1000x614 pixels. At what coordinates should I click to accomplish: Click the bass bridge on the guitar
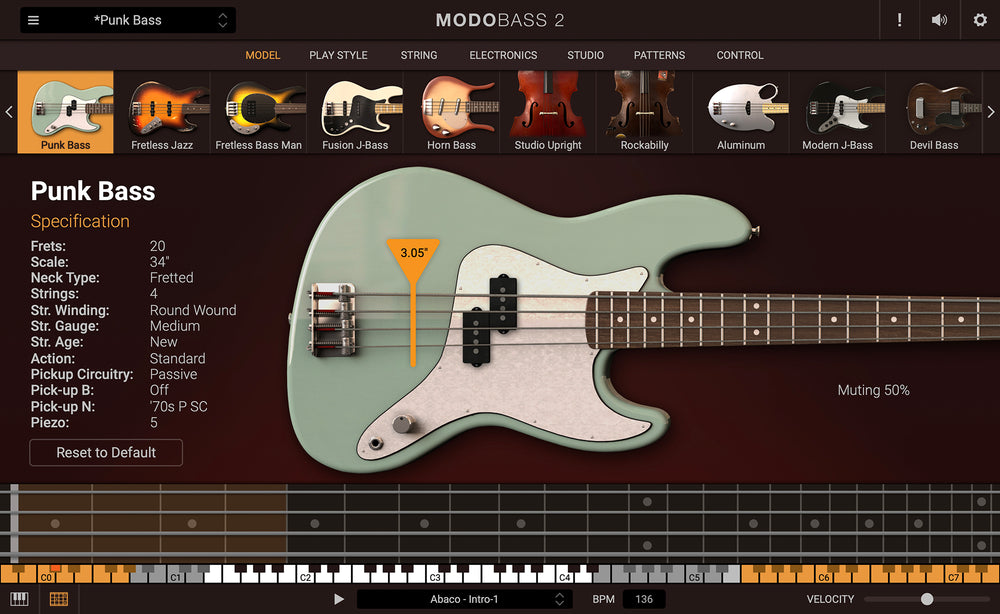coord(332,319)
